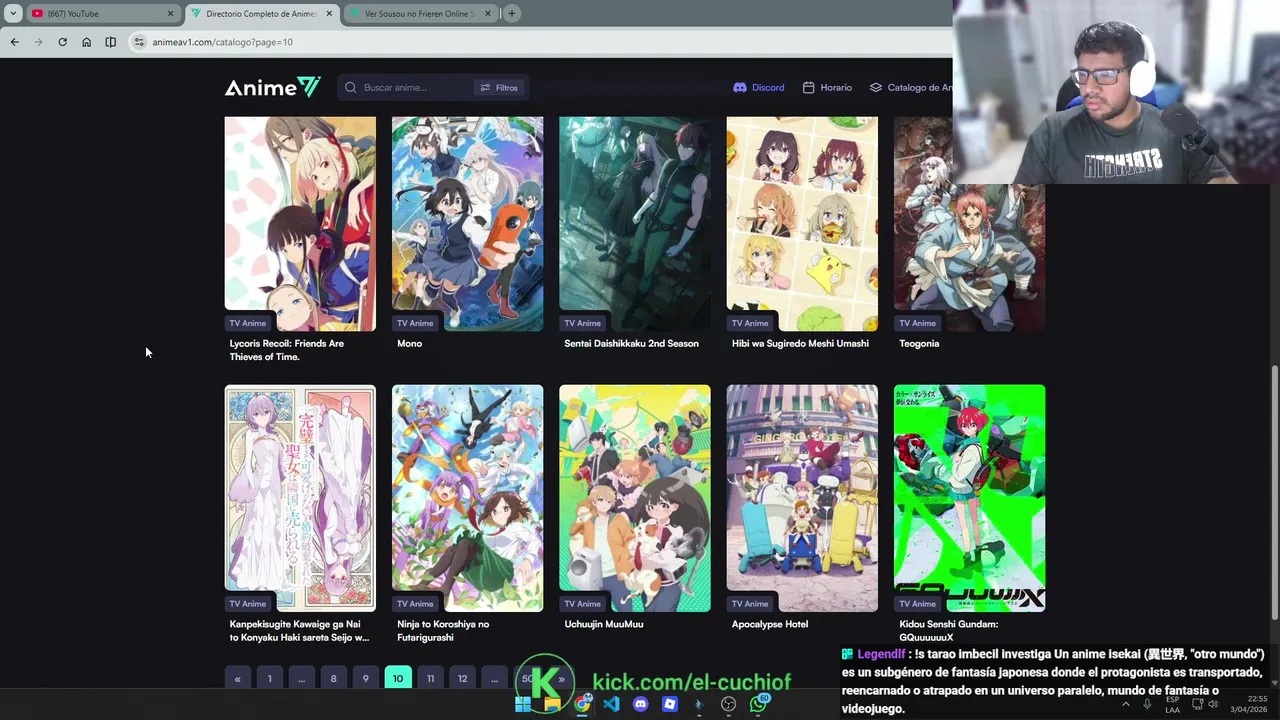
Task: Expand the tab search dropdown
Action: pos(13,13)
